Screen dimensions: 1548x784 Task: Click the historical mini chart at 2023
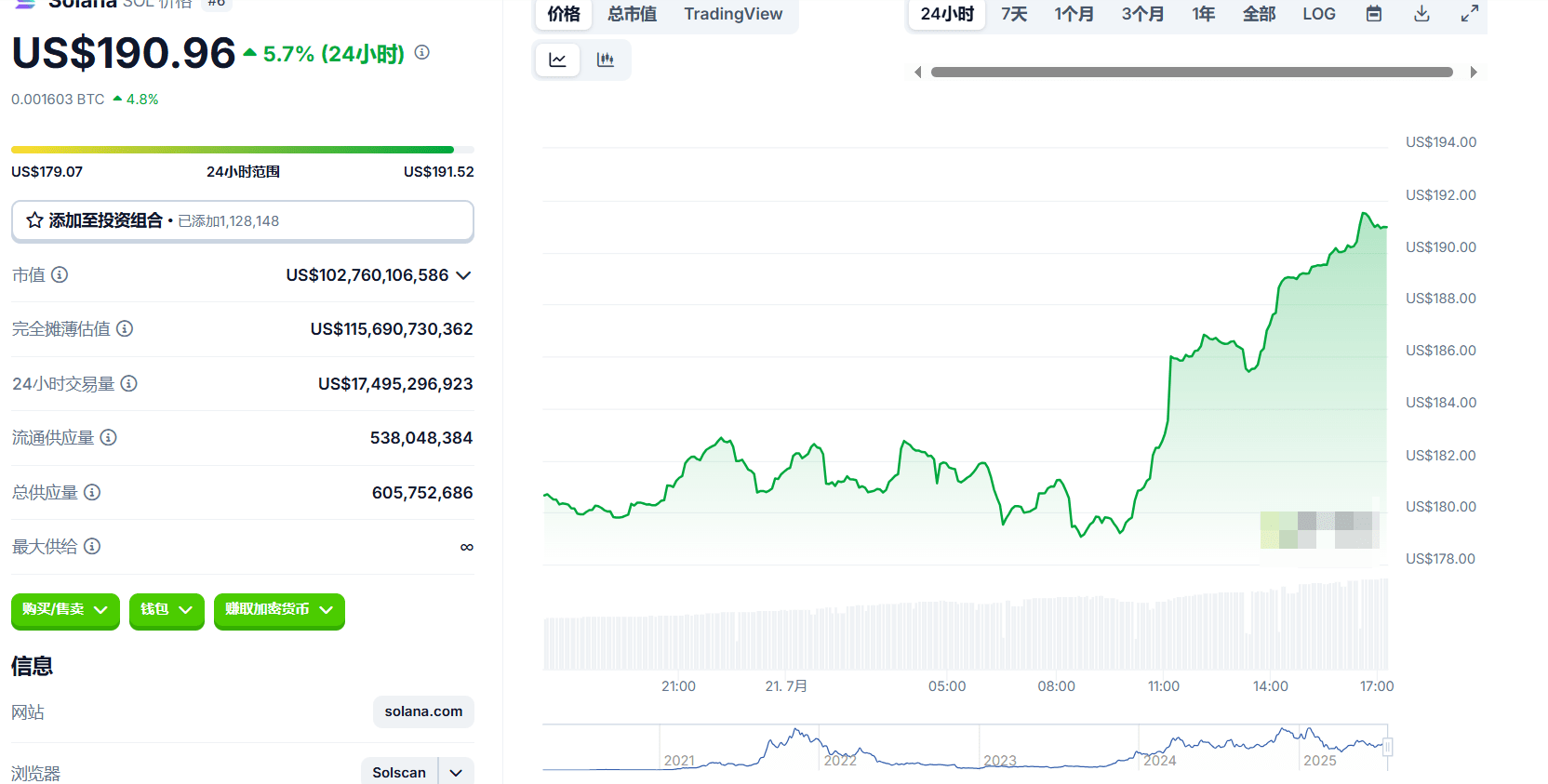click(x=1001, y=760)
